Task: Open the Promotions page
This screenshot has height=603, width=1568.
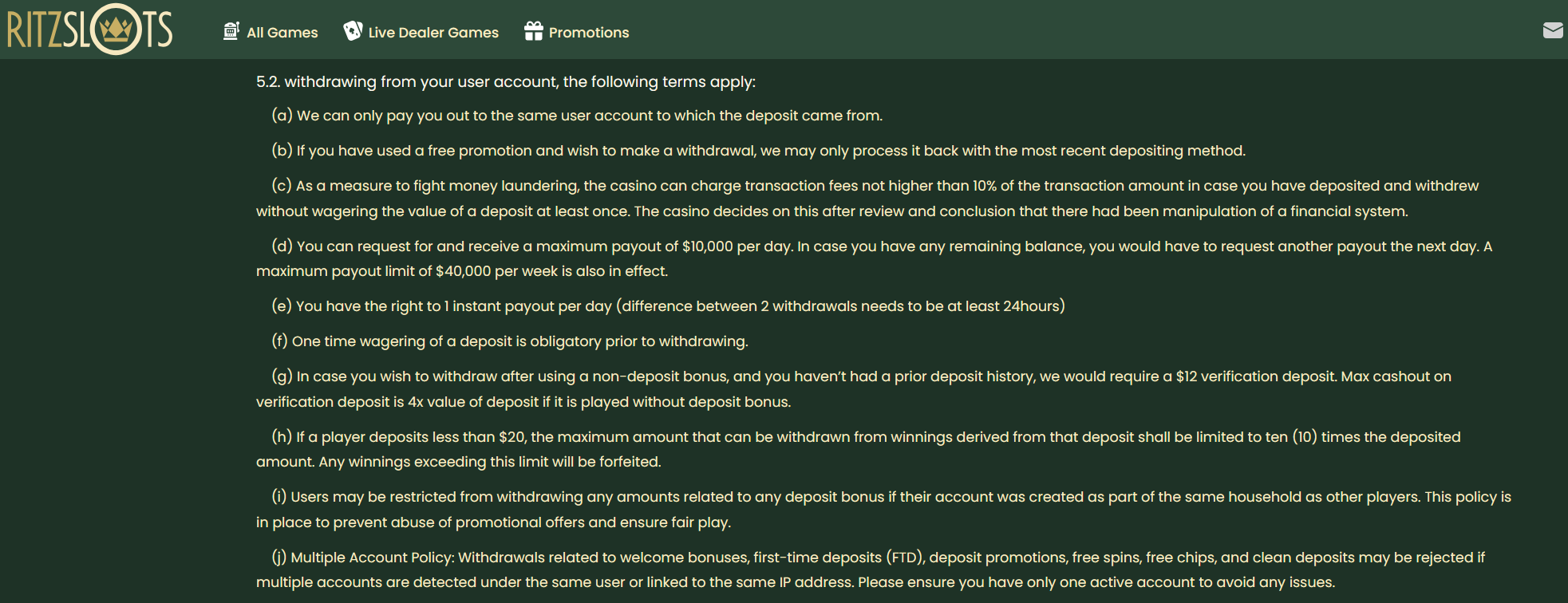Action: (577, 32)
